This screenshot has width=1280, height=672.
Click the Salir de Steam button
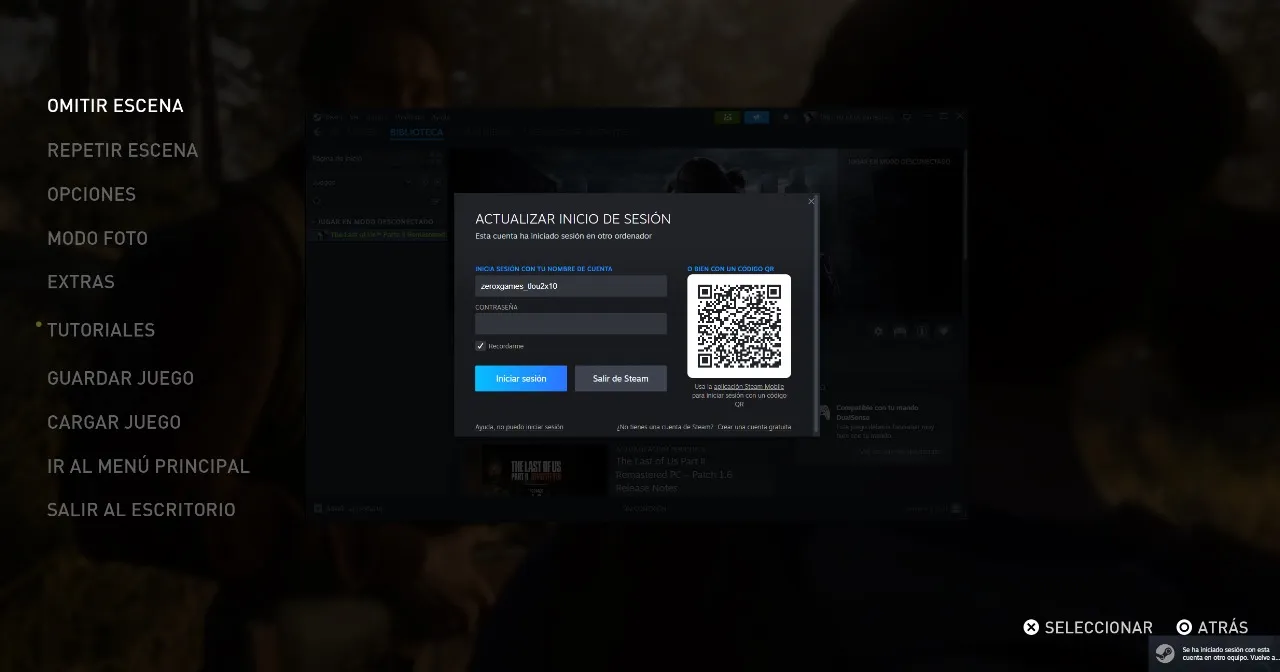[x=621, y=378]
